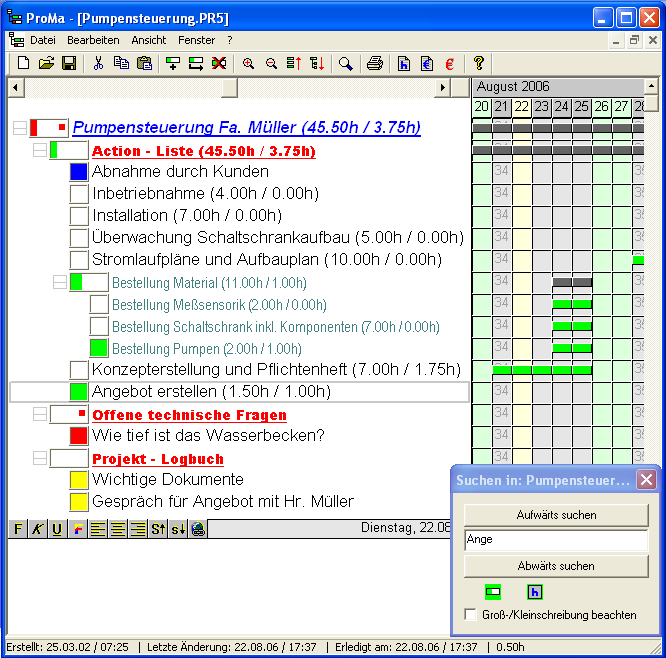Open help with the yellow question mark icon

[479, 63]
